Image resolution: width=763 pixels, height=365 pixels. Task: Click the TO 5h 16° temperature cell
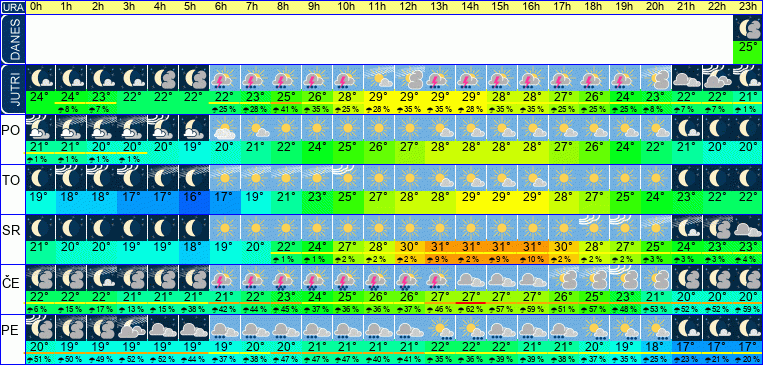coord(194,197)
